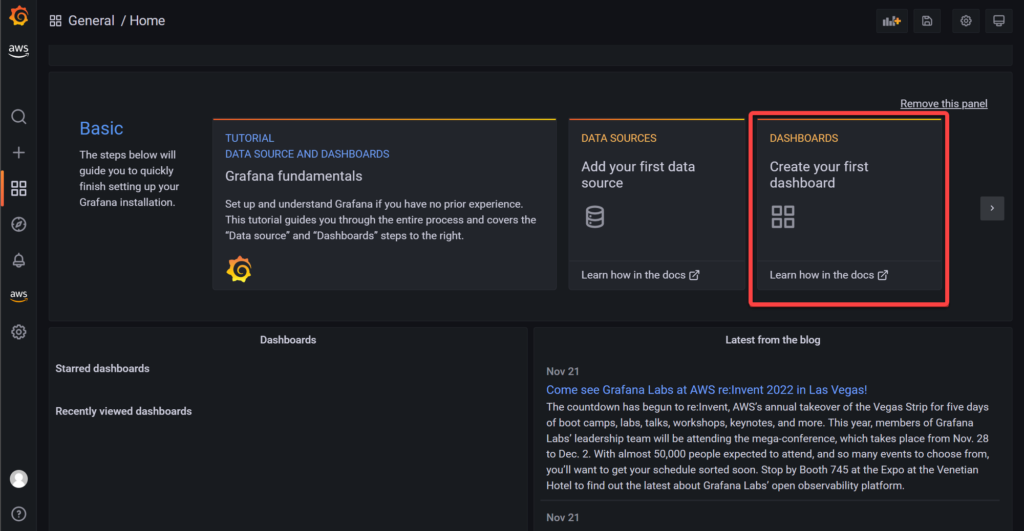
Task: Click Remove this panel link
Action: 944,104
